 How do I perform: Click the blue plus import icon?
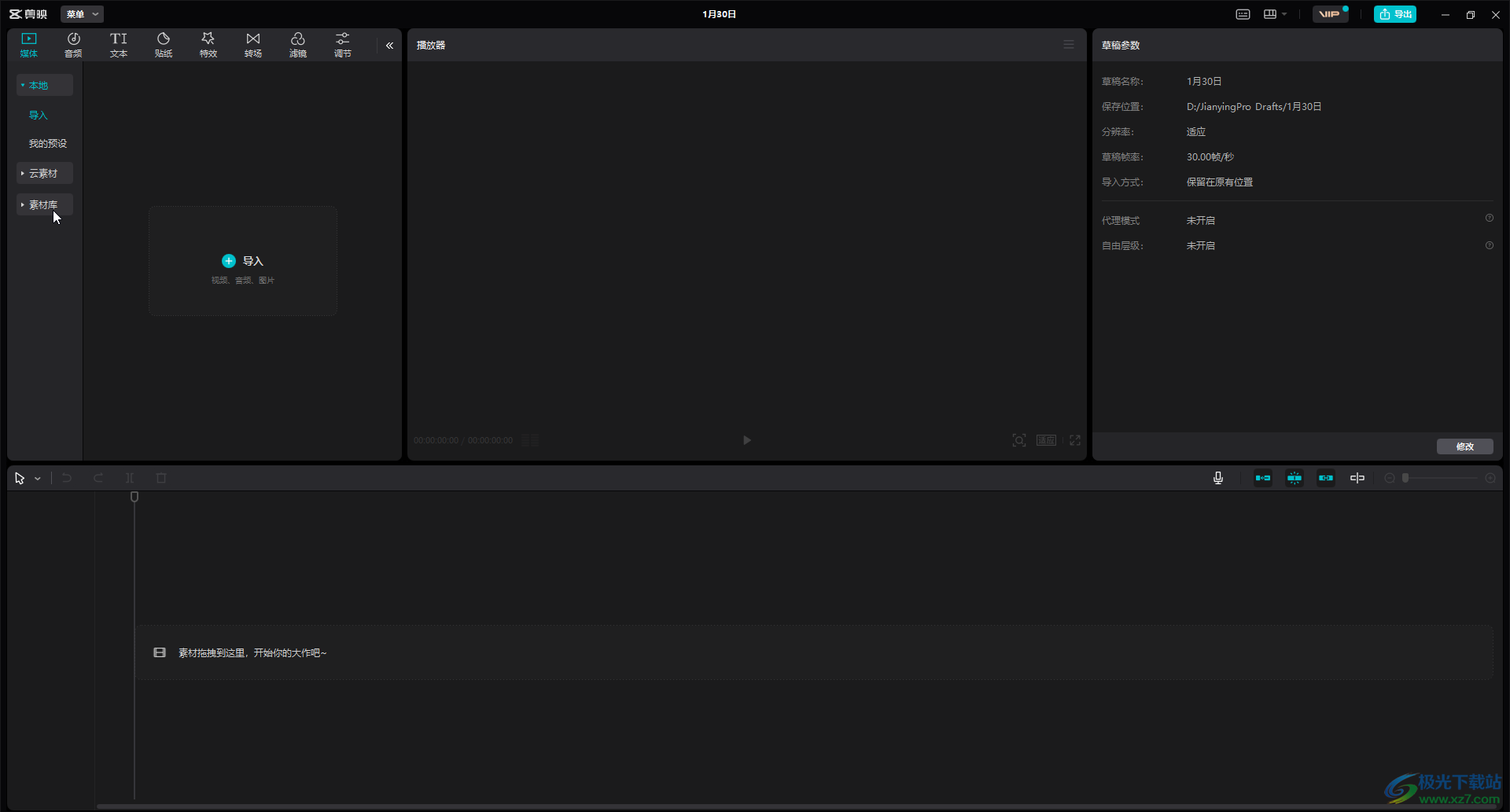pyautogui.click(x=229, y=261)
